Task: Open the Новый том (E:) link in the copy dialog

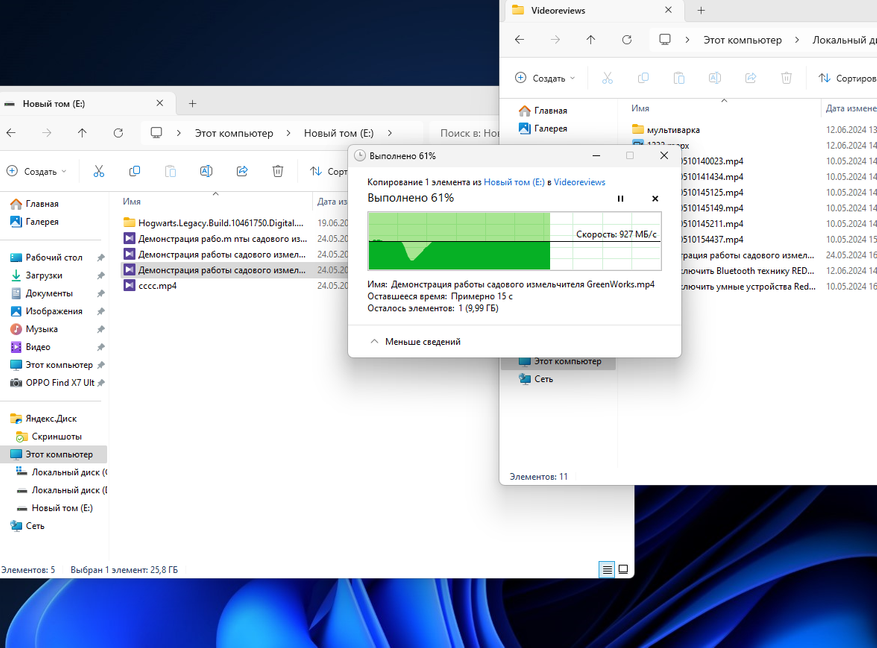Action: pos(514,183)
